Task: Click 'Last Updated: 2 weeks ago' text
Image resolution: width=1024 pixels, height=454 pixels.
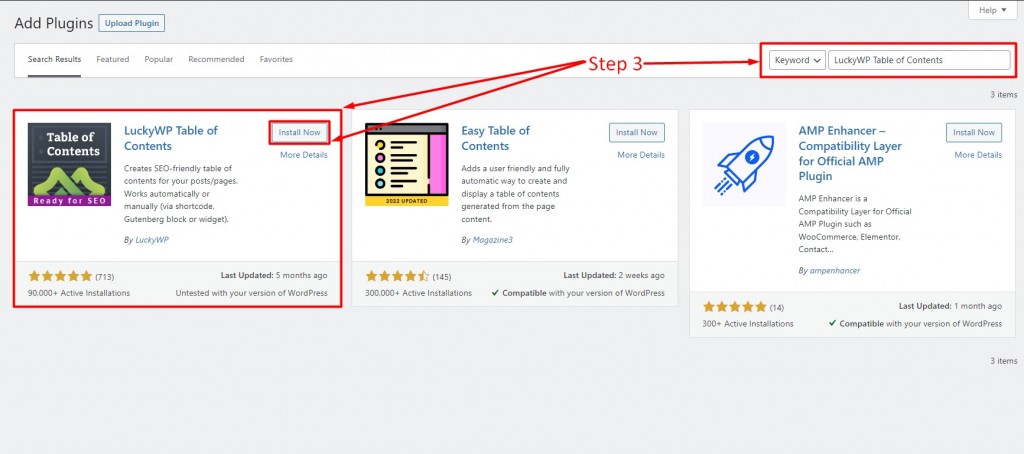Action: point(614,276)
